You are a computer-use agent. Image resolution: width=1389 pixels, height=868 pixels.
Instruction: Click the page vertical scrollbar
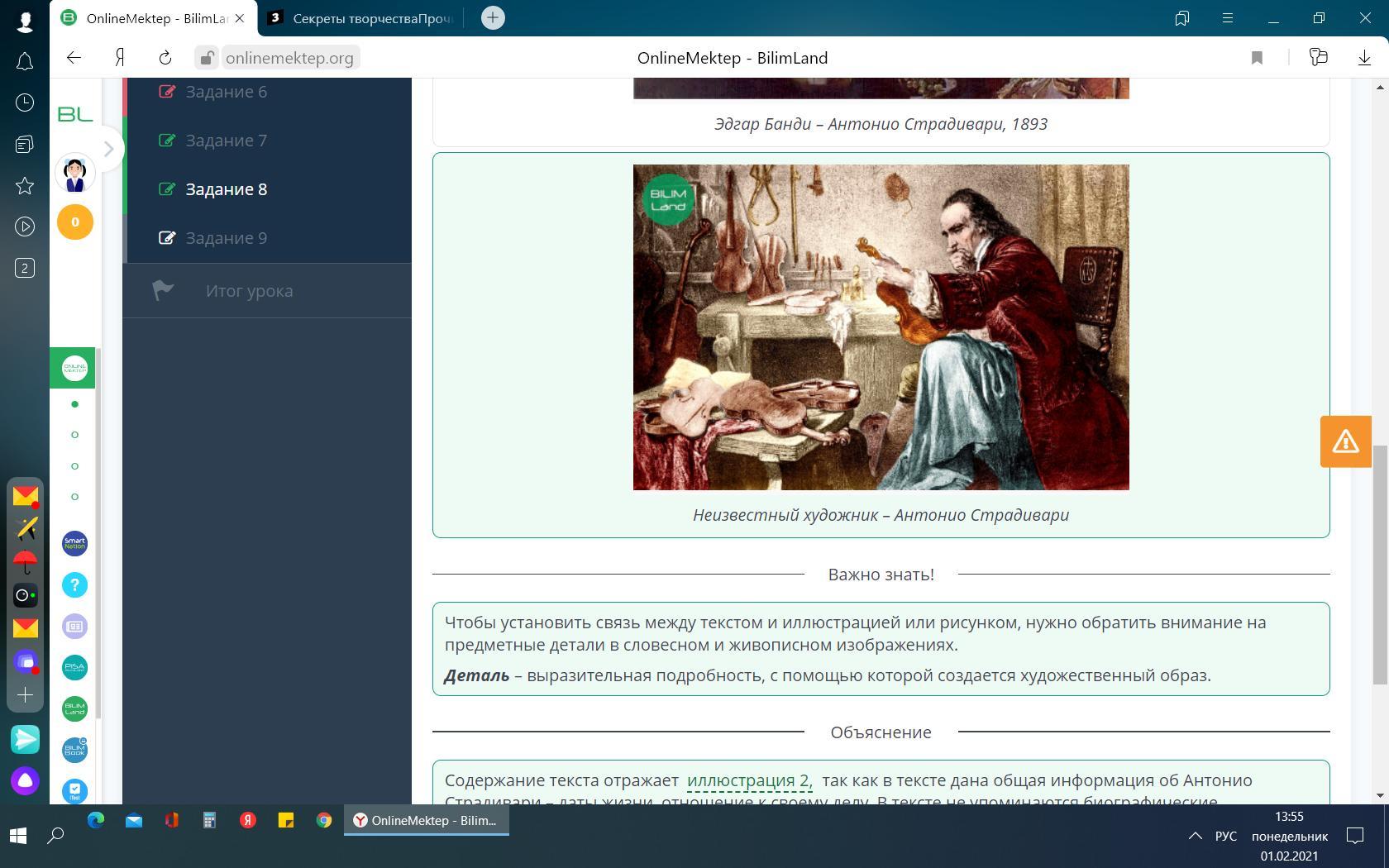[x=1380, y=565]
